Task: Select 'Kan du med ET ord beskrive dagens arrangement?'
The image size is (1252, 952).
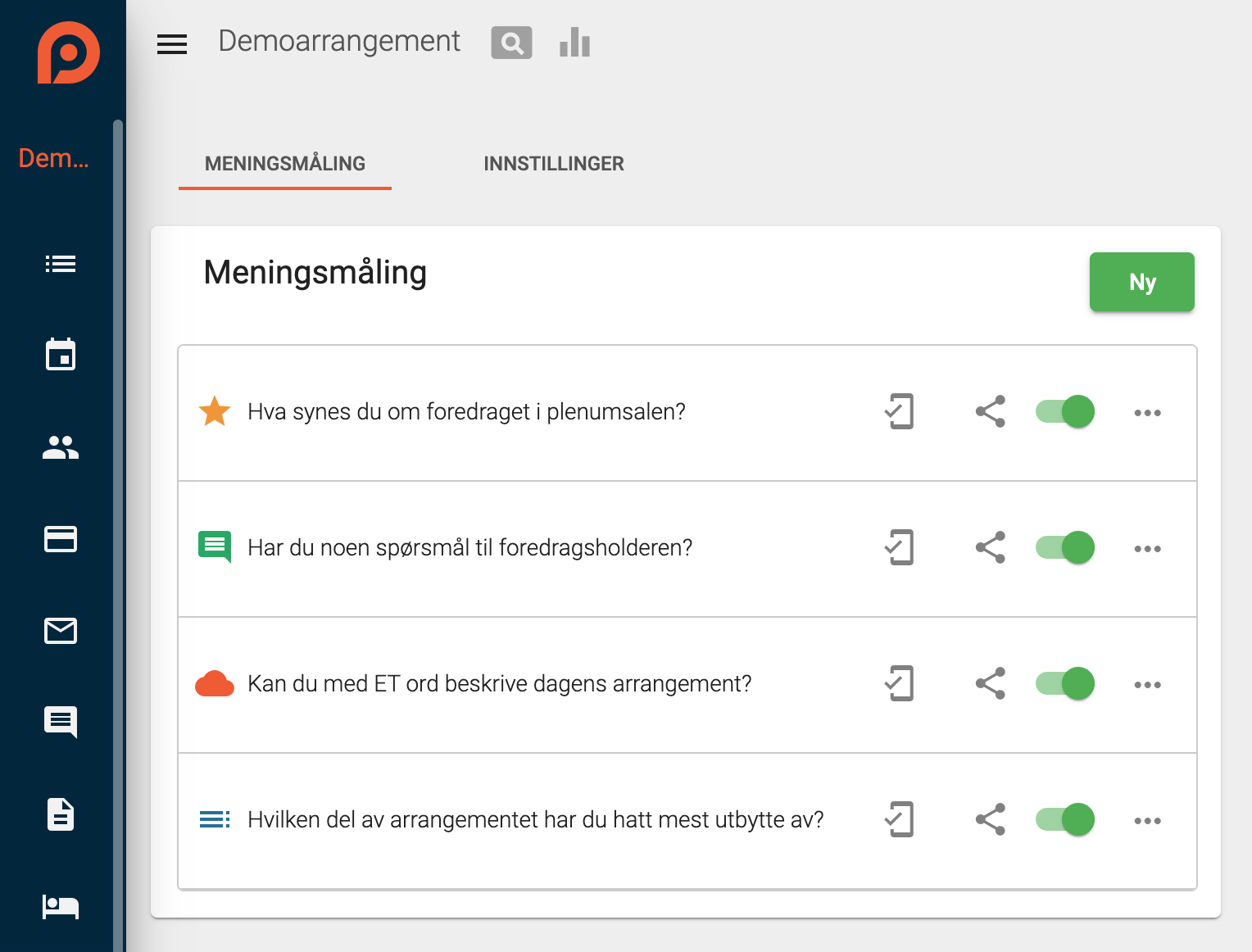Action: pos(499,683)
